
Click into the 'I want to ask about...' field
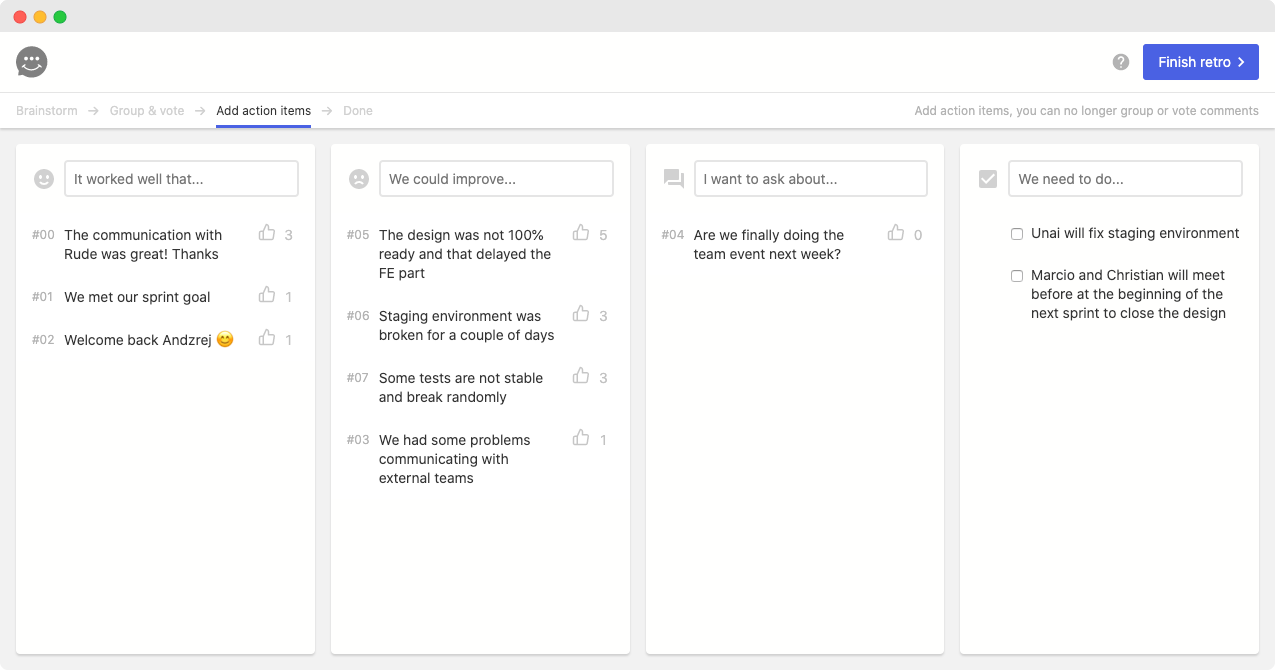coord(810,179)
